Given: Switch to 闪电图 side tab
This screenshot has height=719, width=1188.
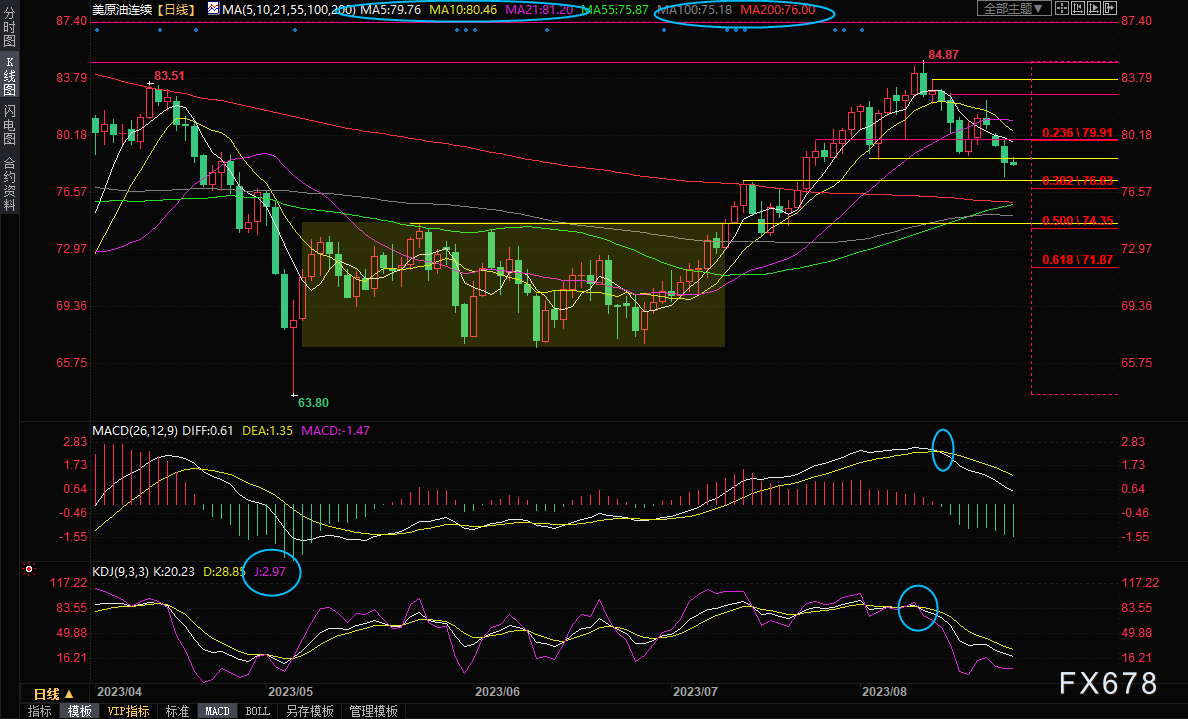Looking at the screenshot, I should coord(9,124).
